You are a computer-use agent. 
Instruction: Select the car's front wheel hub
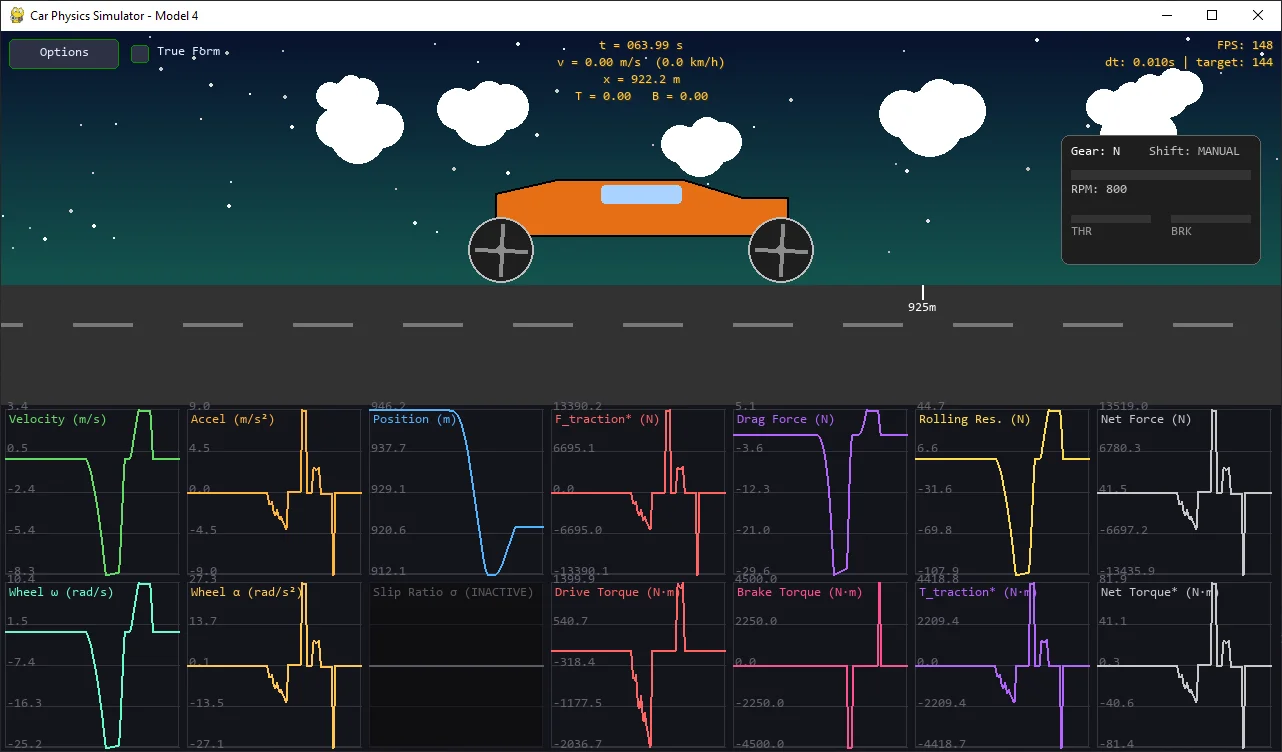tap(781, 249)
